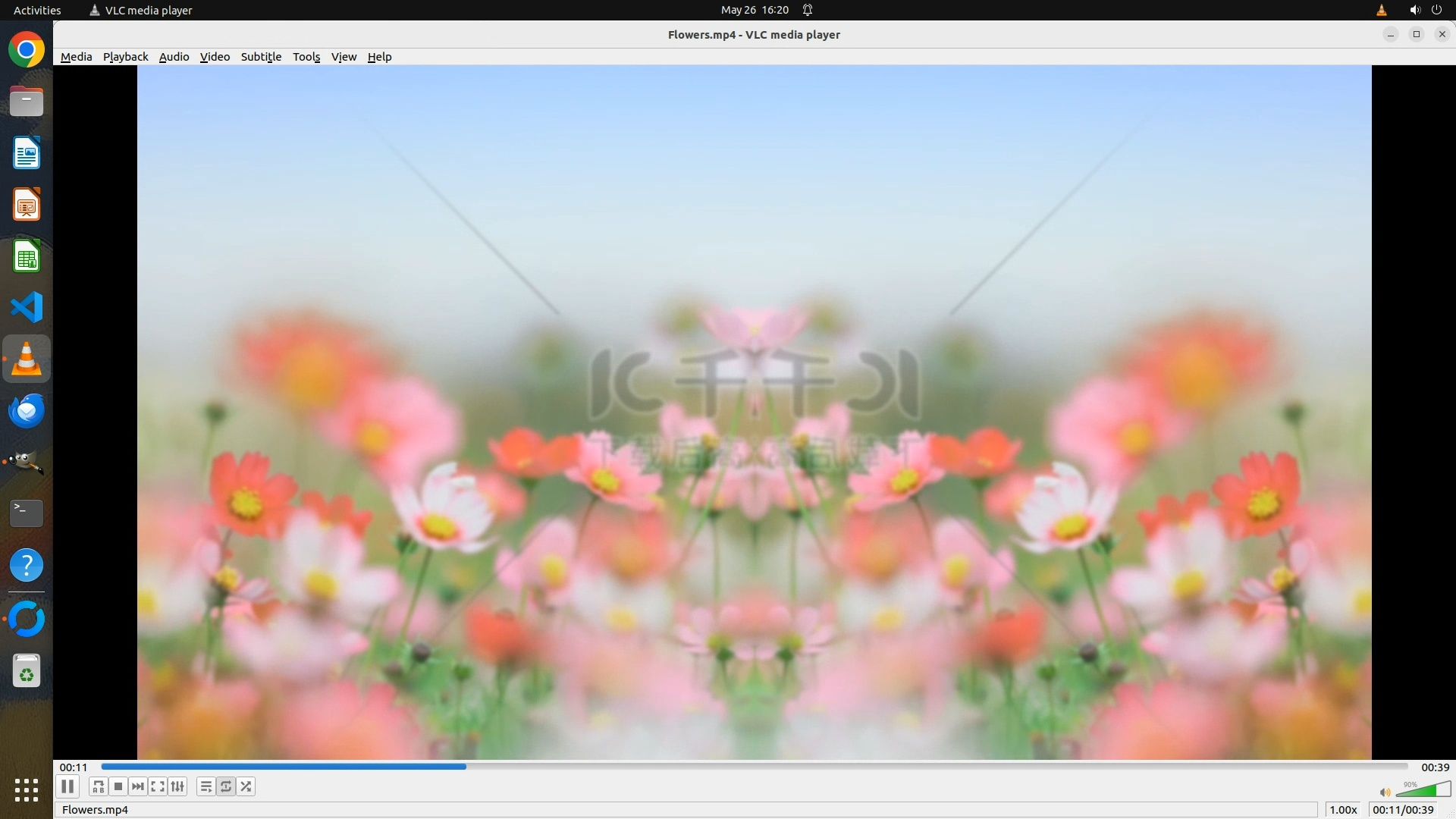This screenshot has height=819, width=1456.
Task: Toggle the playlist view
Action: (206, 786)
